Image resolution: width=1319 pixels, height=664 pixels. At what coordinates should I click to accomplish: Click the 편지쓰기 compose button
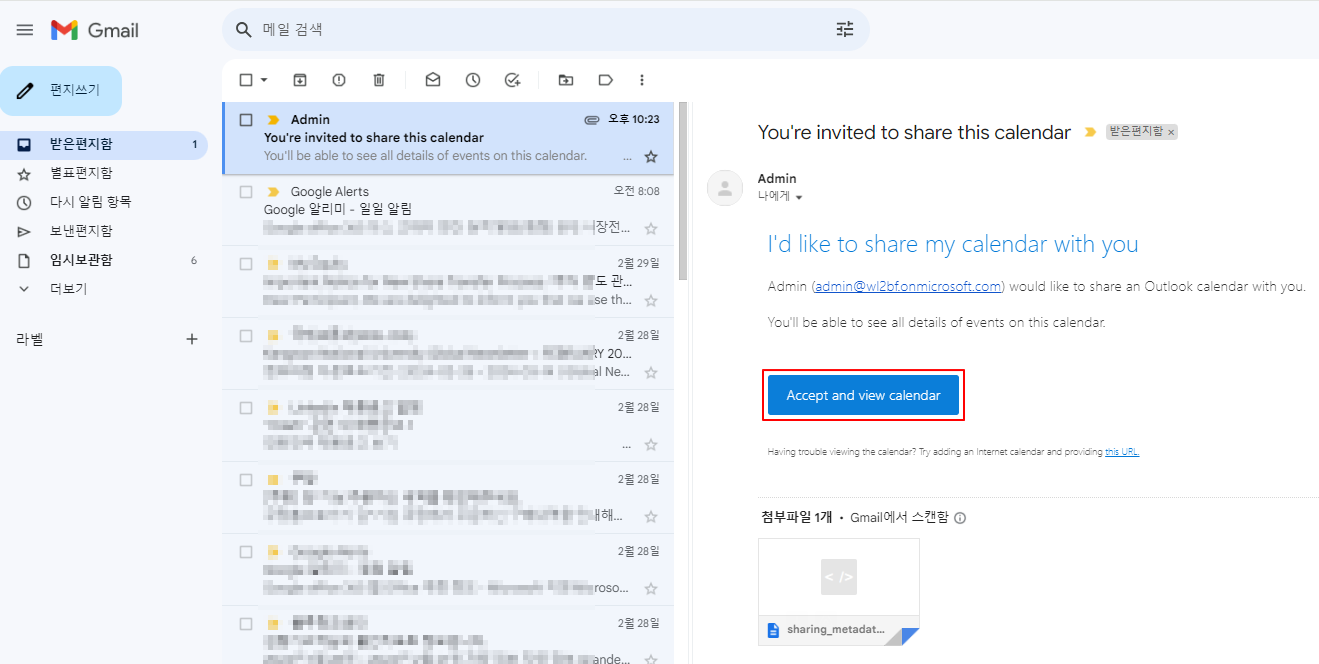(61, 91)
